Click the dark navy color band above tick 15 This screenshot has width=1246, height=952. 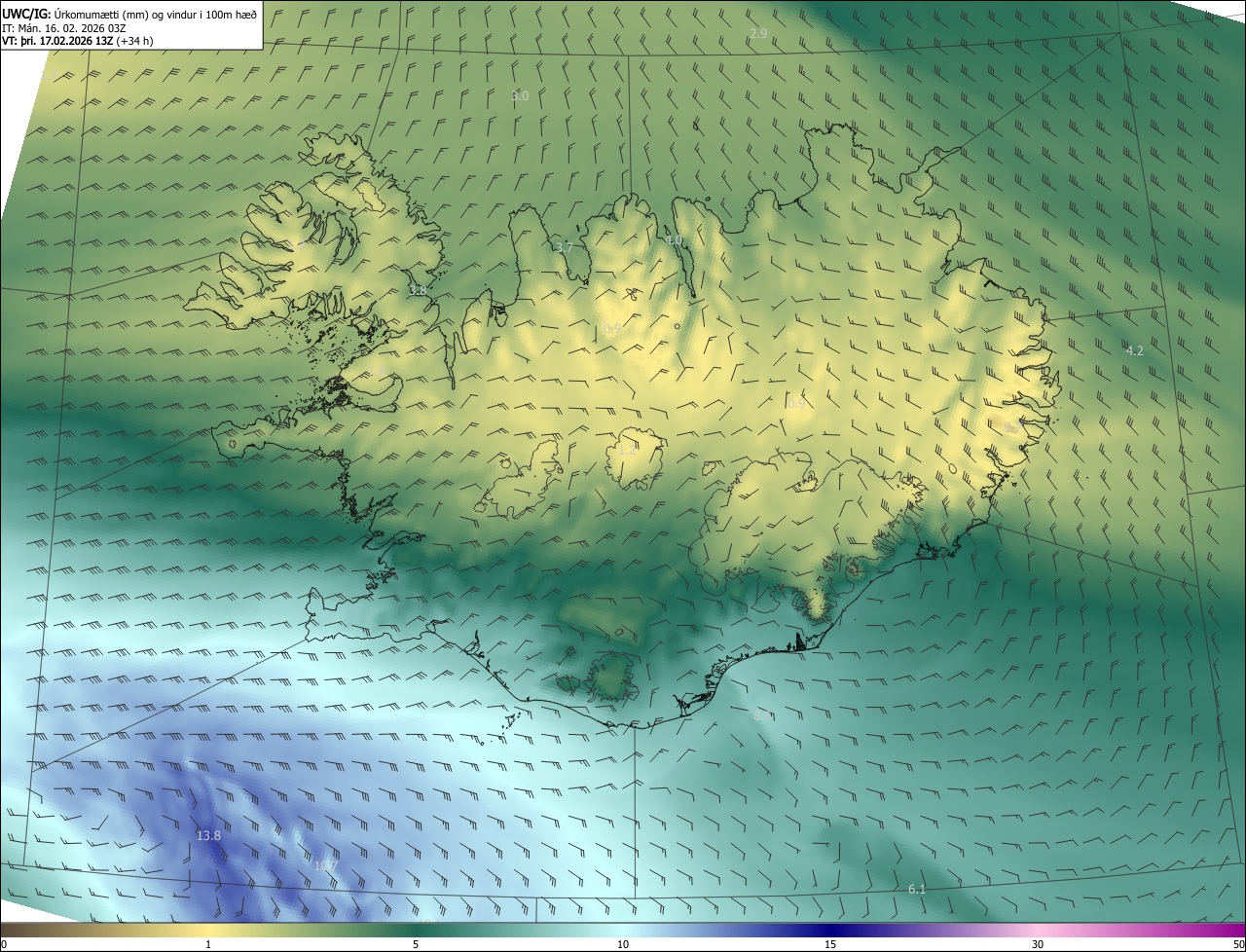(x=830, y=930)
